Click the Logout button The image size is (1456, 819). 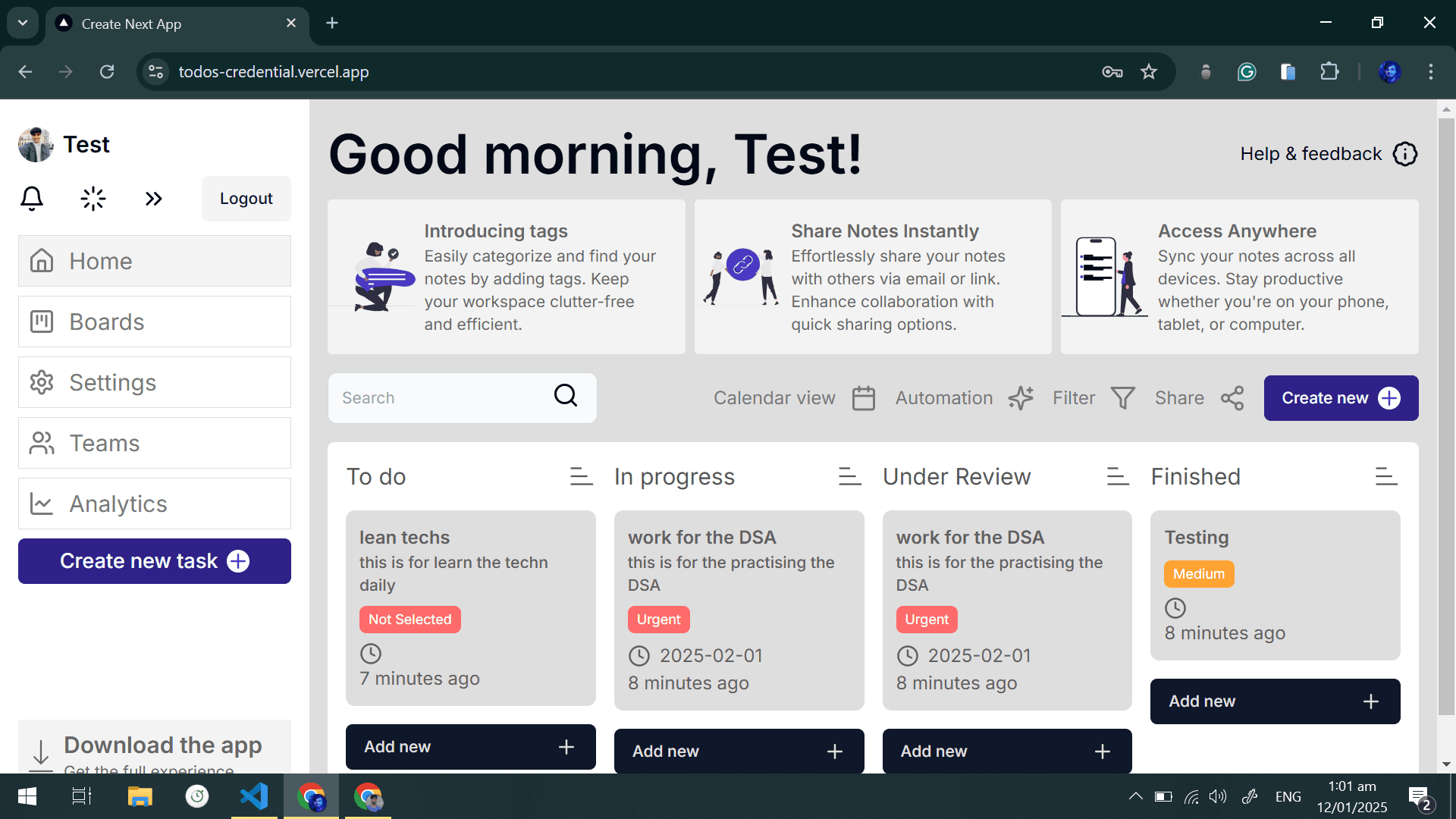tap(247, 198)
